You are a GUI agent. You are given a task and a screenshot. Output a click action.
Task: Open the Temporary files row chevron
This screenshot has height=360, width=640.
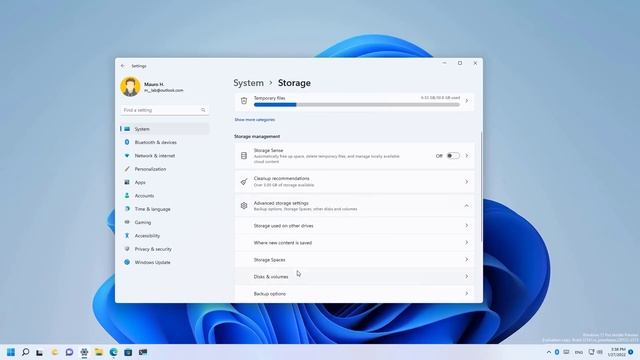[467, 101]
